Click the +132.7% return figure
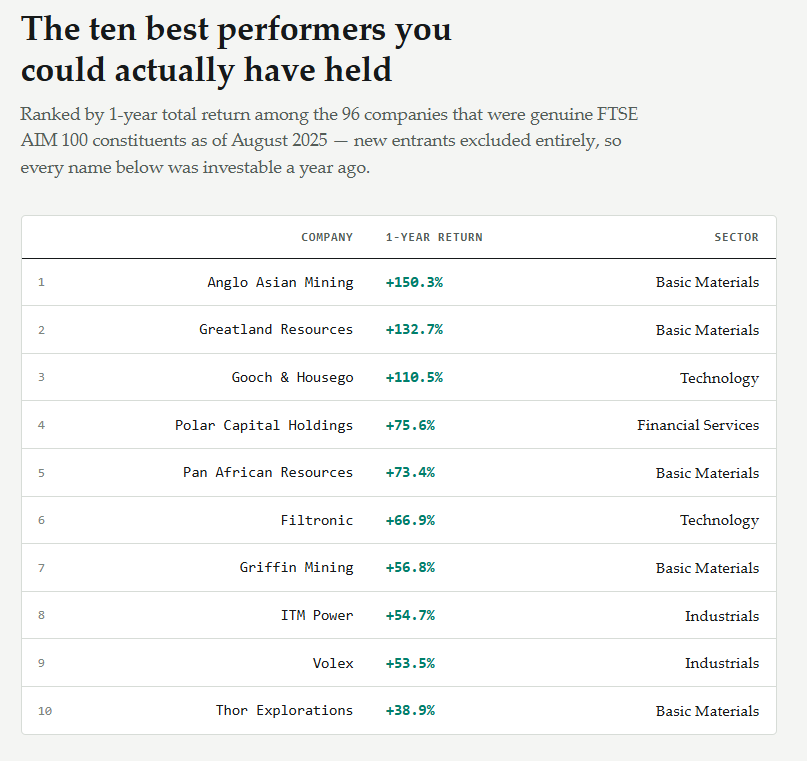This screenshot has width=807, height=761. (414, 329)
